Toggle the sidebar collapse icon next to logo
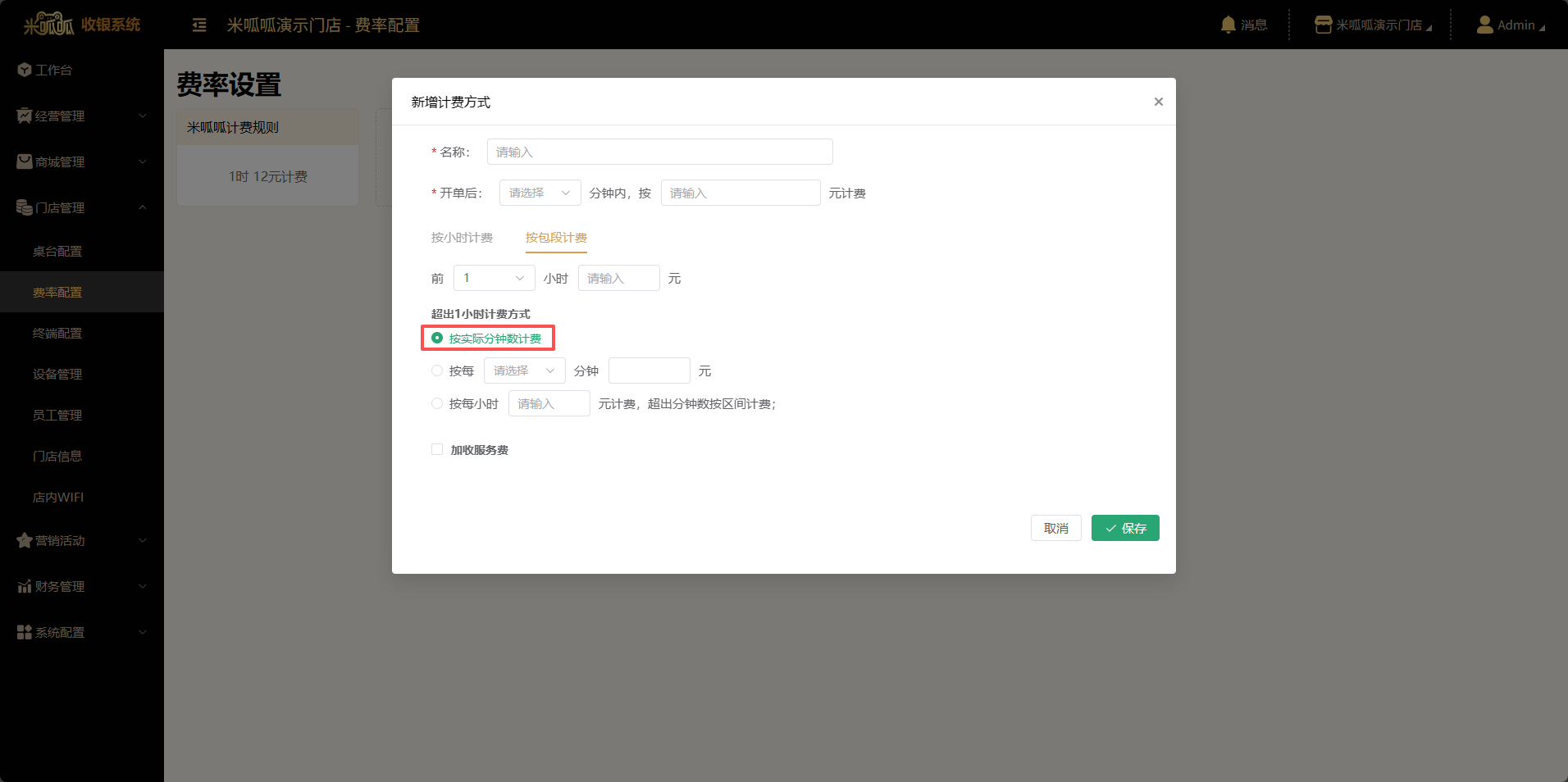This screenshot has height=782, width=1568. (199, 25)
